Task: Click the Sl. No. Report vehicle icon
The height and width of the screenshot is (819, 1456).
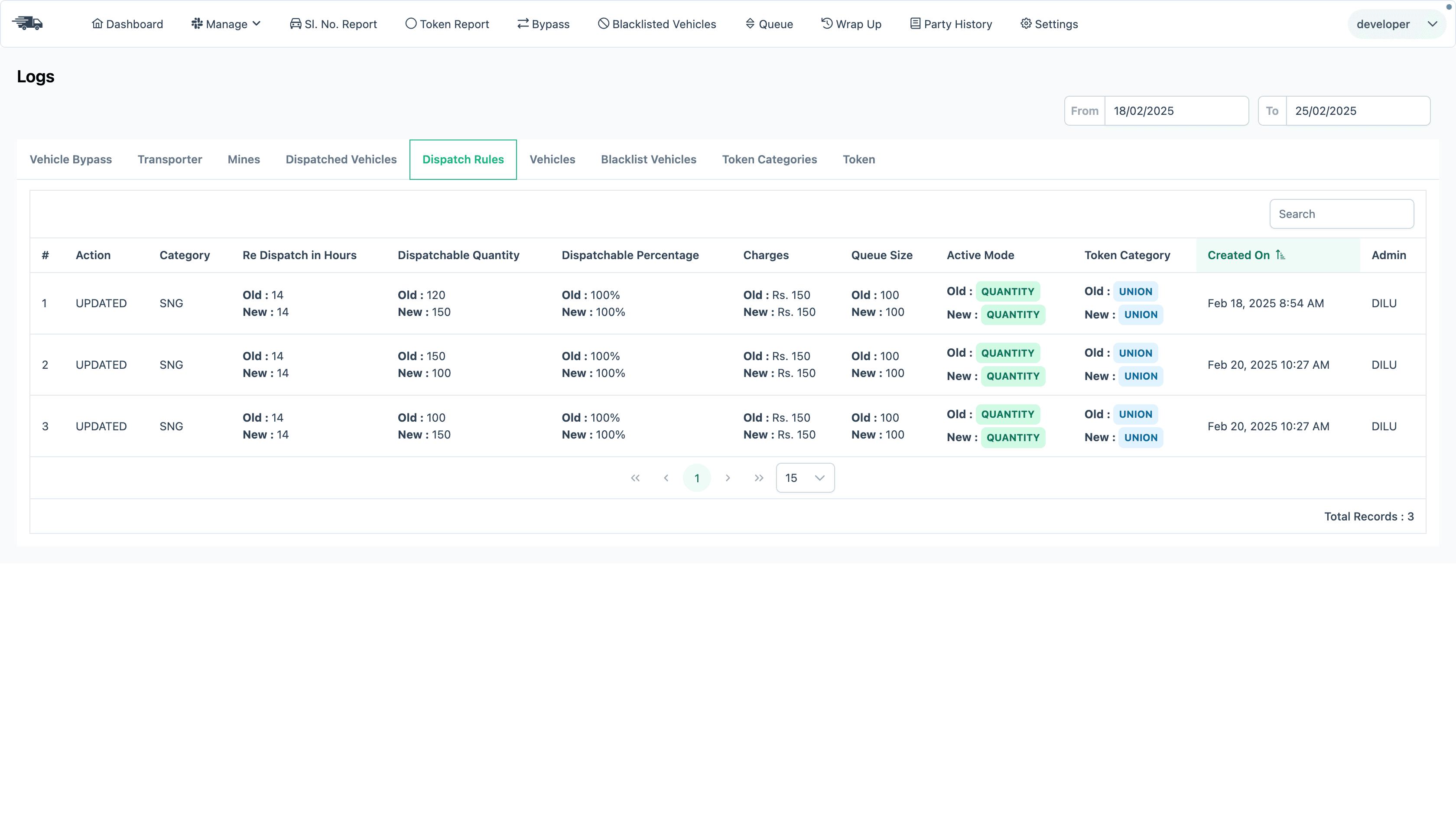Action: (x=295, y=24)
